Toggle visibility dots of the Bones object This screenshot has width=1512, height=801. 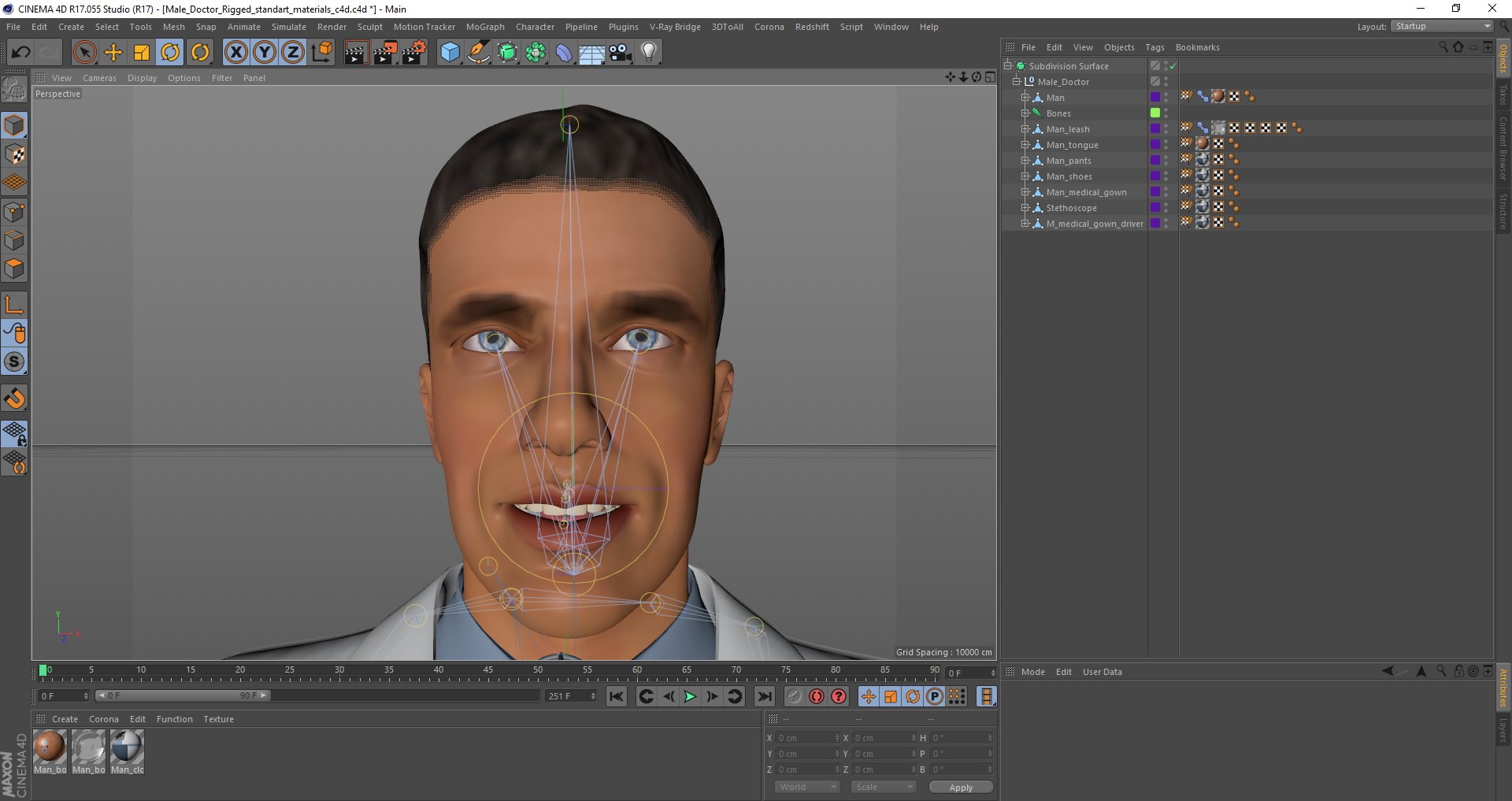point(1166,113)
